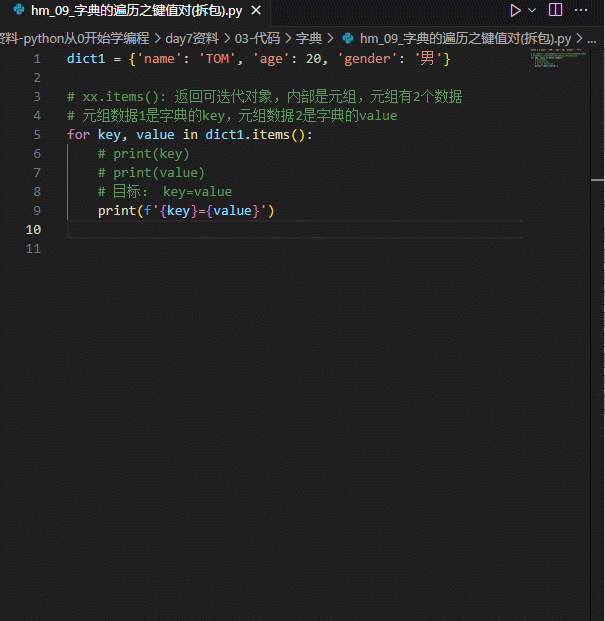
Task: Open the More Actions ellipsis menu
Action: pyautogui.click(x=581, y=10)
